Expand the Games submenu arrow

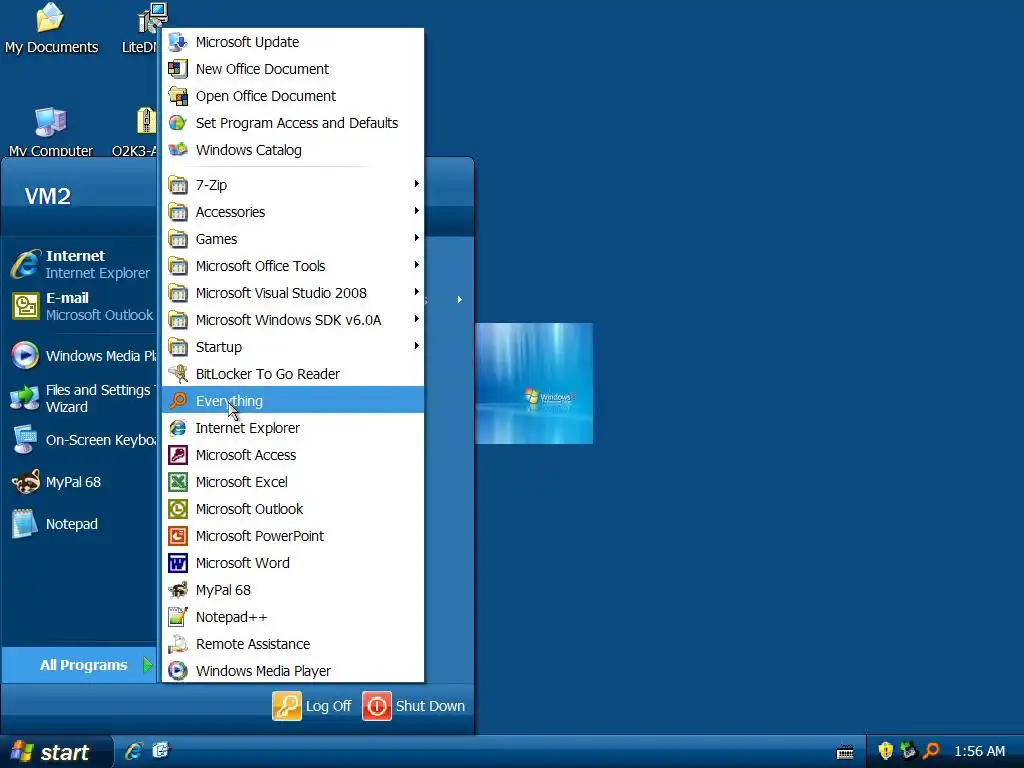tap(416, 238)
